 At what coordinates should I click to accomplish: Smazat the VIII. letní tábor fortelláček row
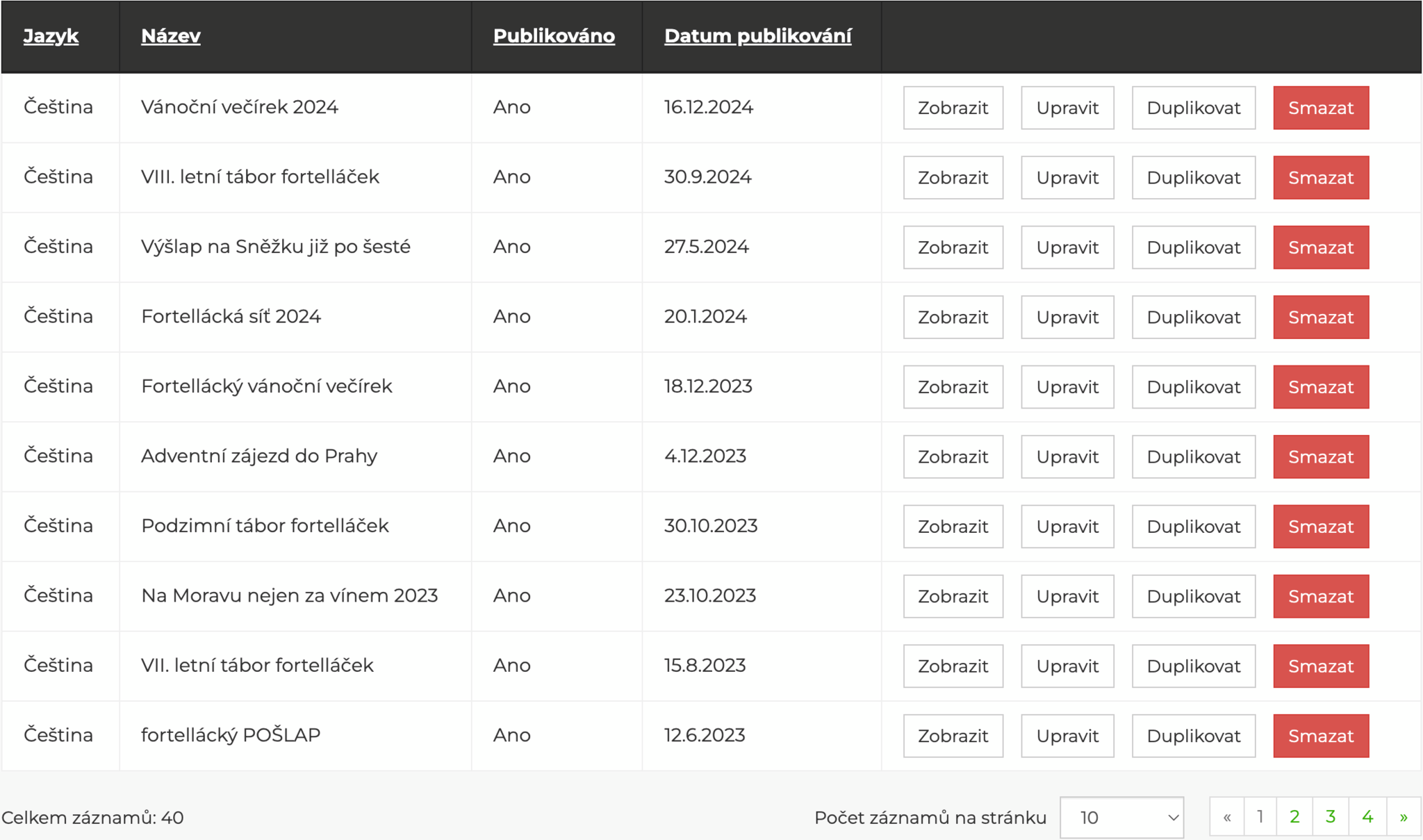[1321, 177]
